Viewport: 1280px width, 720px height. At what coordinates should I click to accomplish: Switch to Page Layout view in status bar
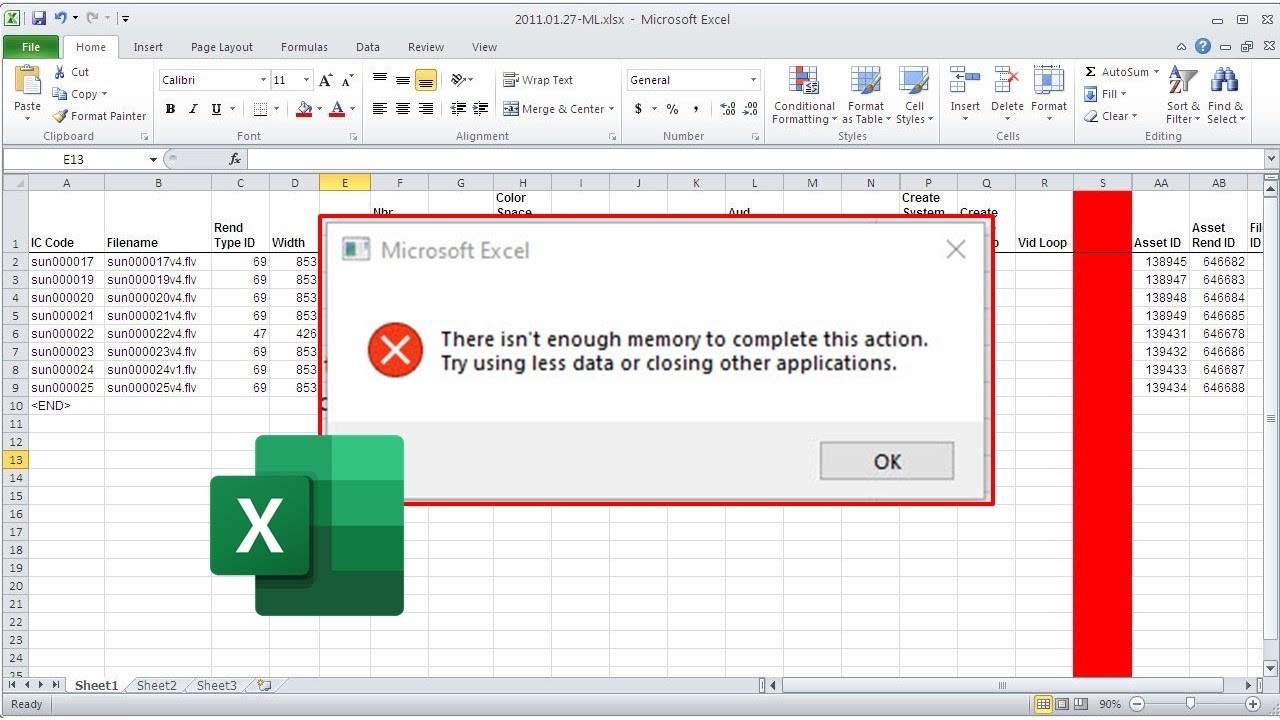(1061, 704)
